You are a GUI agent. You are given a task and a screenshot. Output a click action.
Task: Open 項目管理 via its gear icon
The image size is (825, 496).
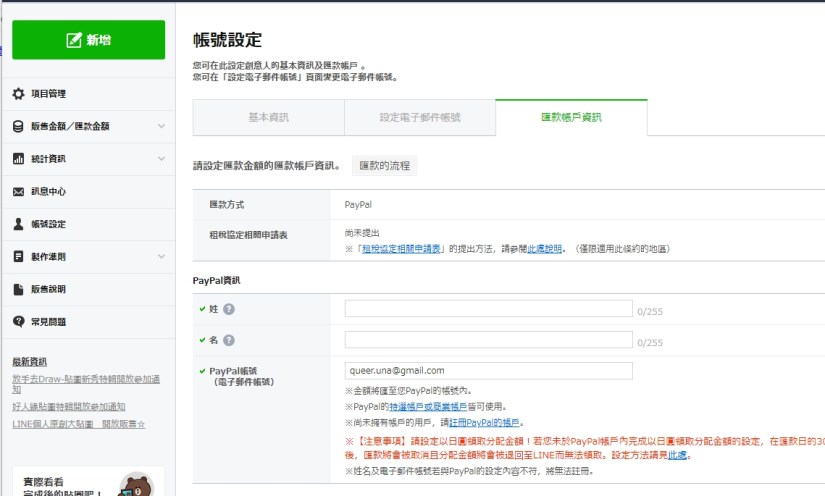18,94
